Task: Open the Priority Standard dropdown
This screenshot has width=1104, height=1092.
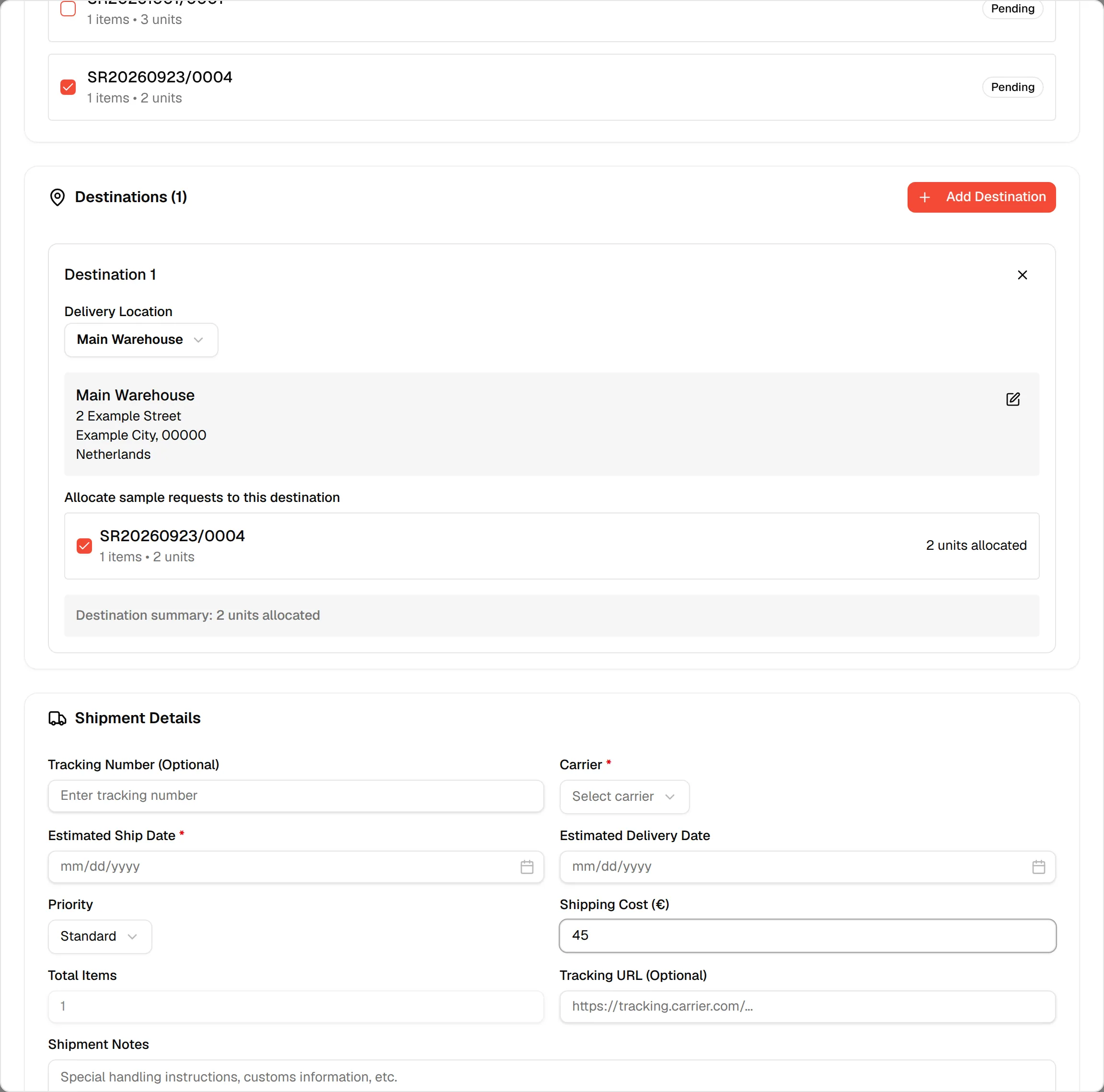Action: tap(100, 936)
